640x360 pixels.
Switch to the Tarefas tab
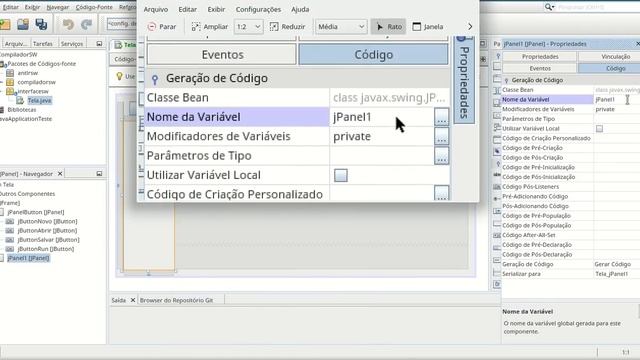pyautogui.click(x=43, y=44)
